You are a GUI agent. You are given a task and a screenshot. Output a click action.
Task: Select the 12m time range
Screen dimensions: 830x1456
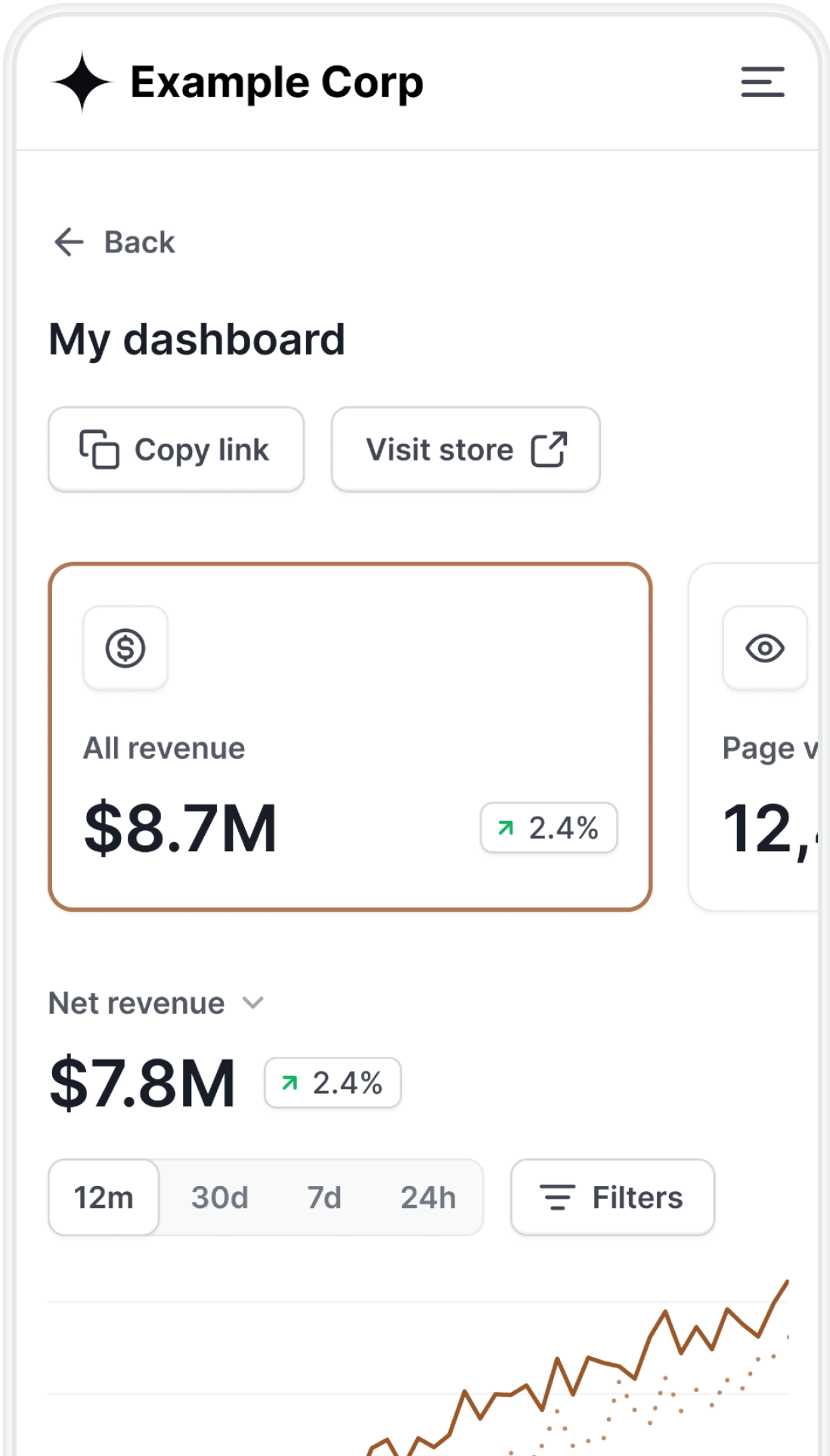click(104, 1197)
